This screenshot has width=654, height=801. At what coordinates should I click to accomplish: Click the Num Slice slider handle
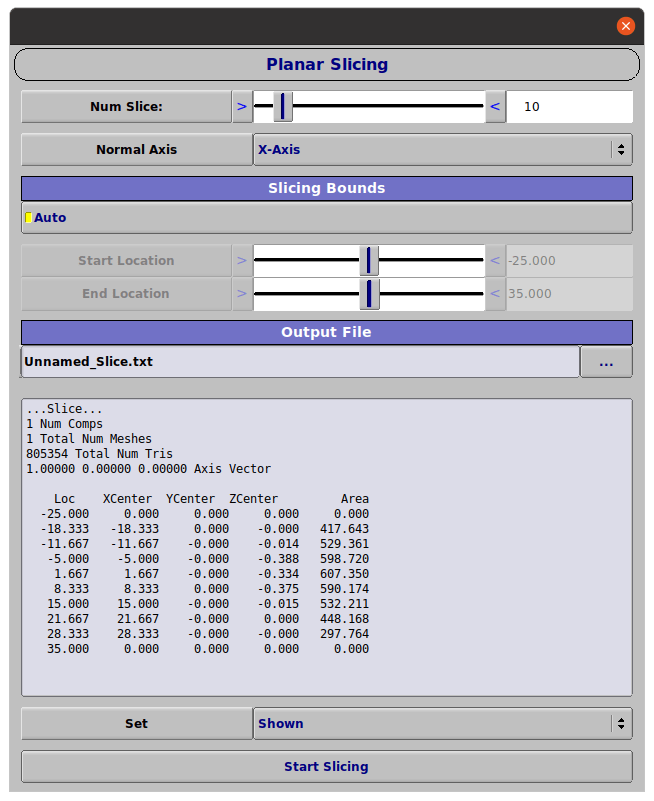283,106
